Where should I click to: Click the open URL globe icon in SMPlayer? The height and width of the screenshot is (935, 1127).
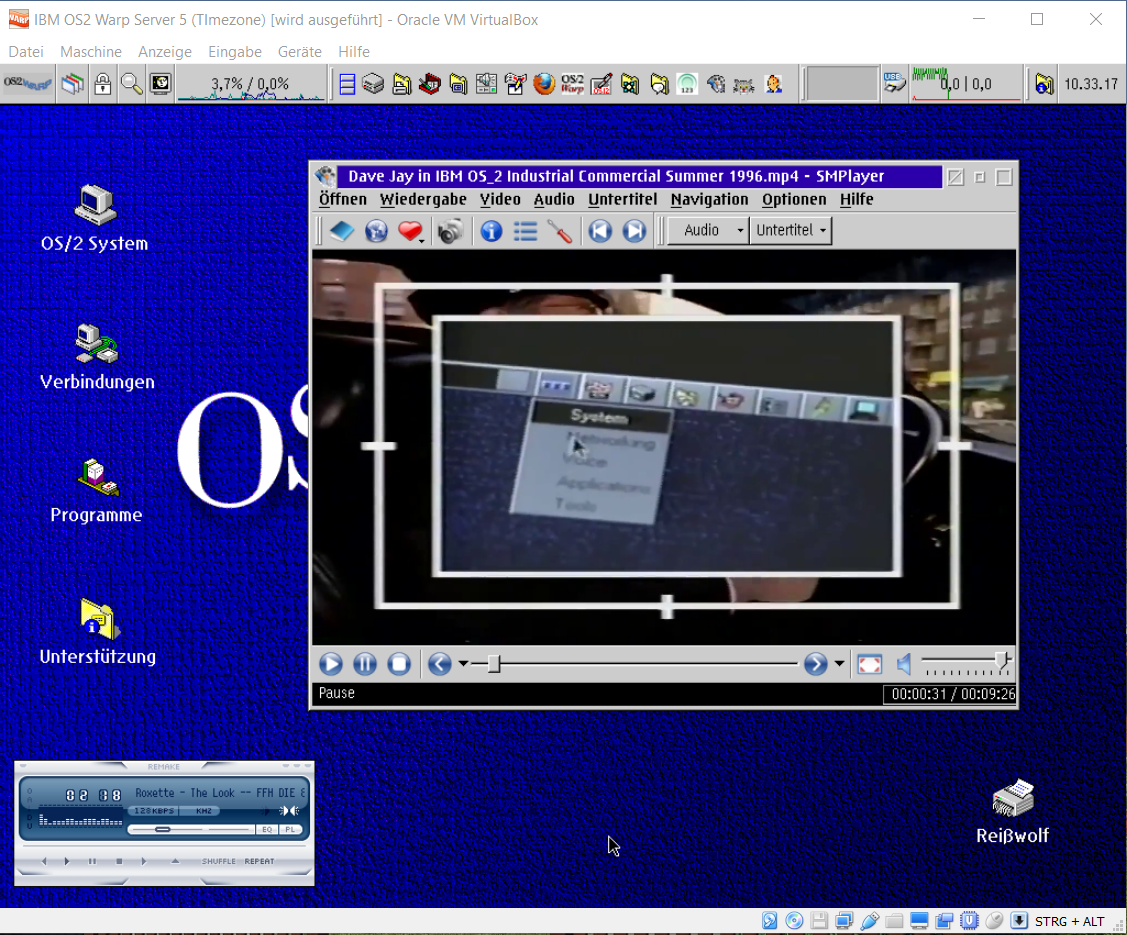tap(376, 231)
